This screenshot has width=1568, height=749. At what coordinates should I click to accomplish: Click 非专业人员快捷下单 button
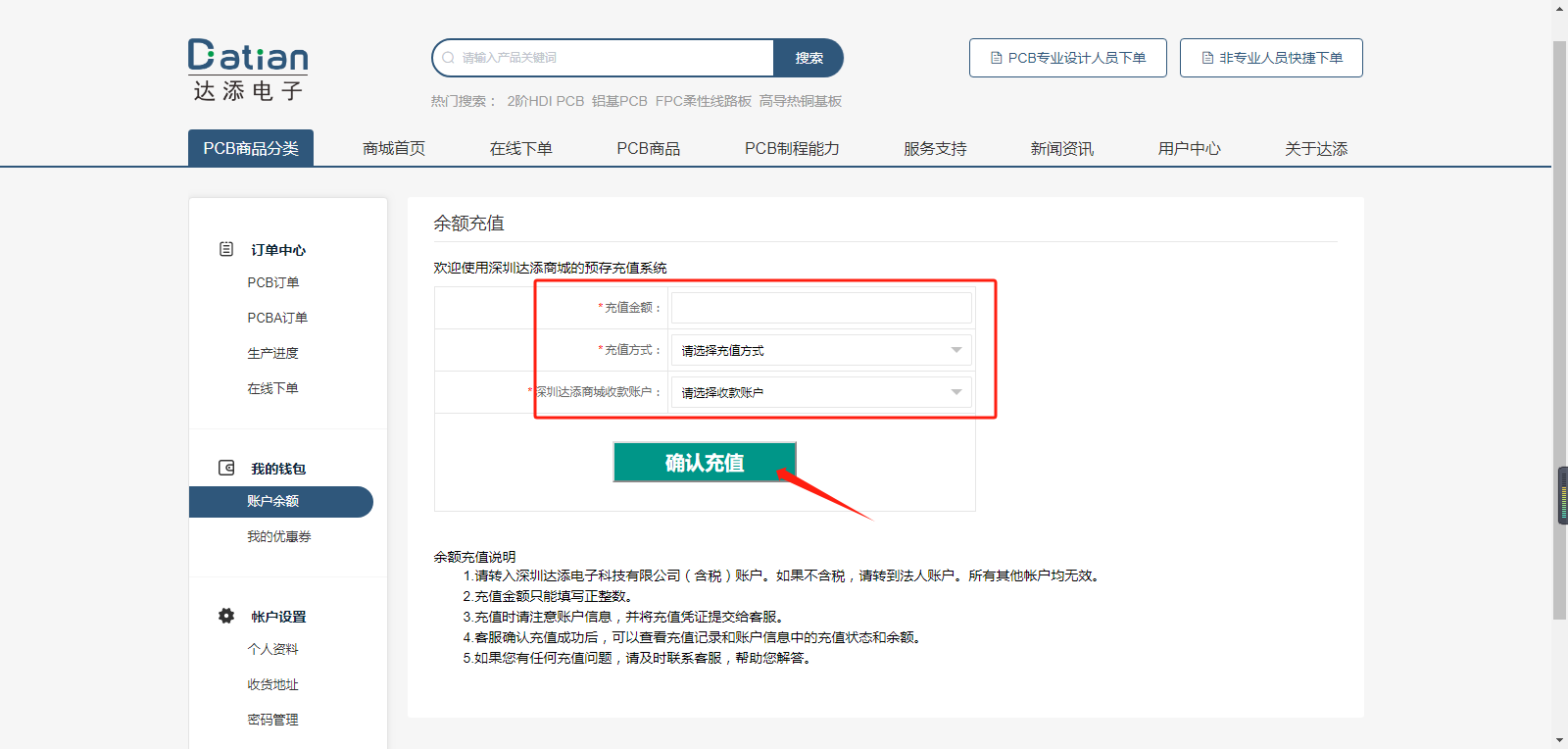pyautogui.click(x=1271, y=58)
